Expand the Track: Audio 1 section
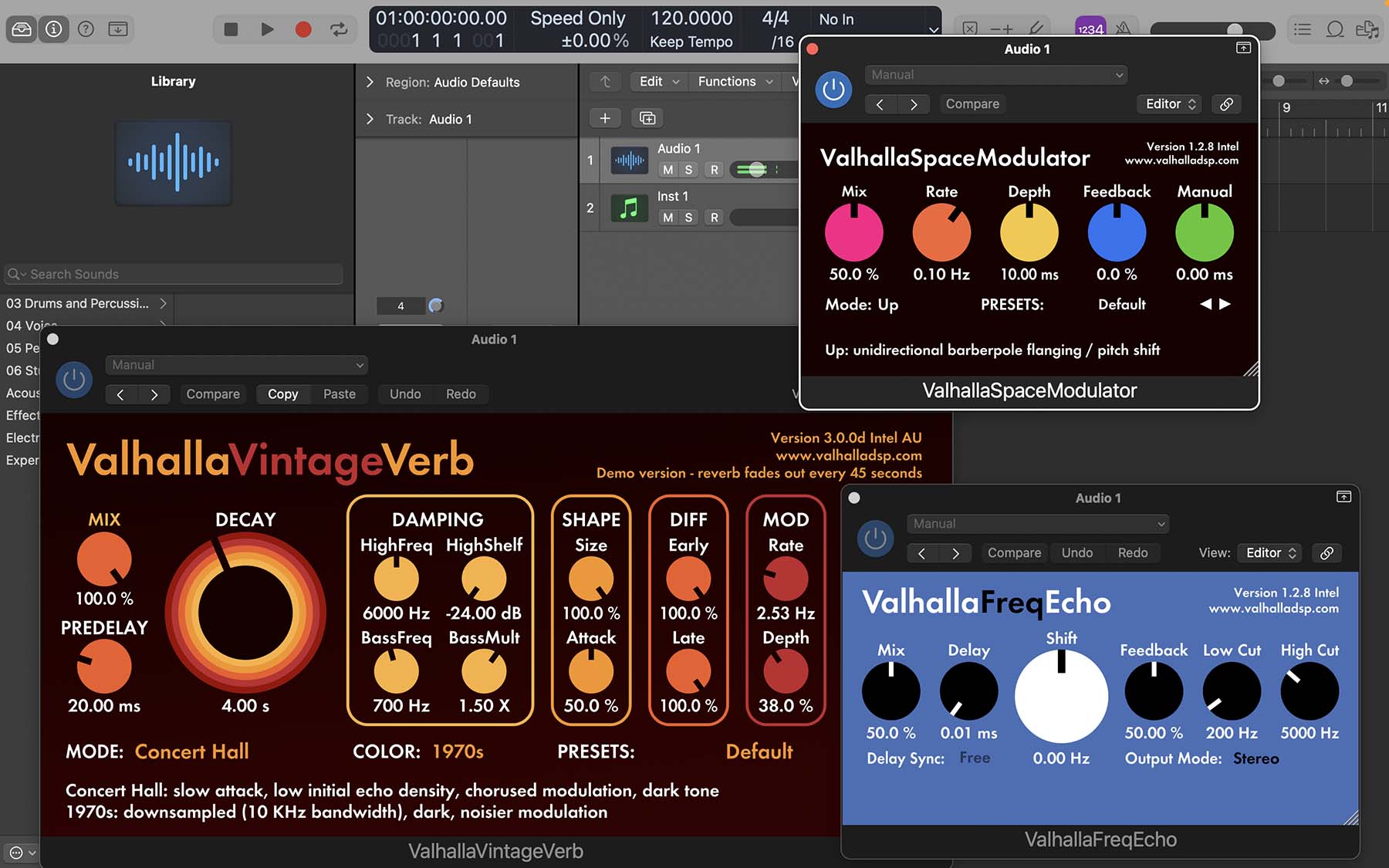The image size is (1389, 868). tap(370, 119)
